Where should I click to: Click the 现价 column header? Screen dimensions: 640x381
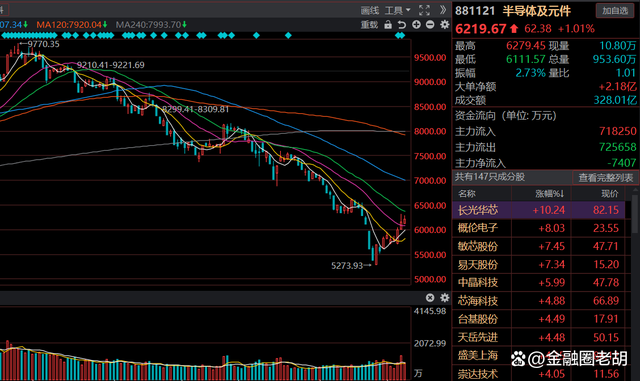[609, 193]
